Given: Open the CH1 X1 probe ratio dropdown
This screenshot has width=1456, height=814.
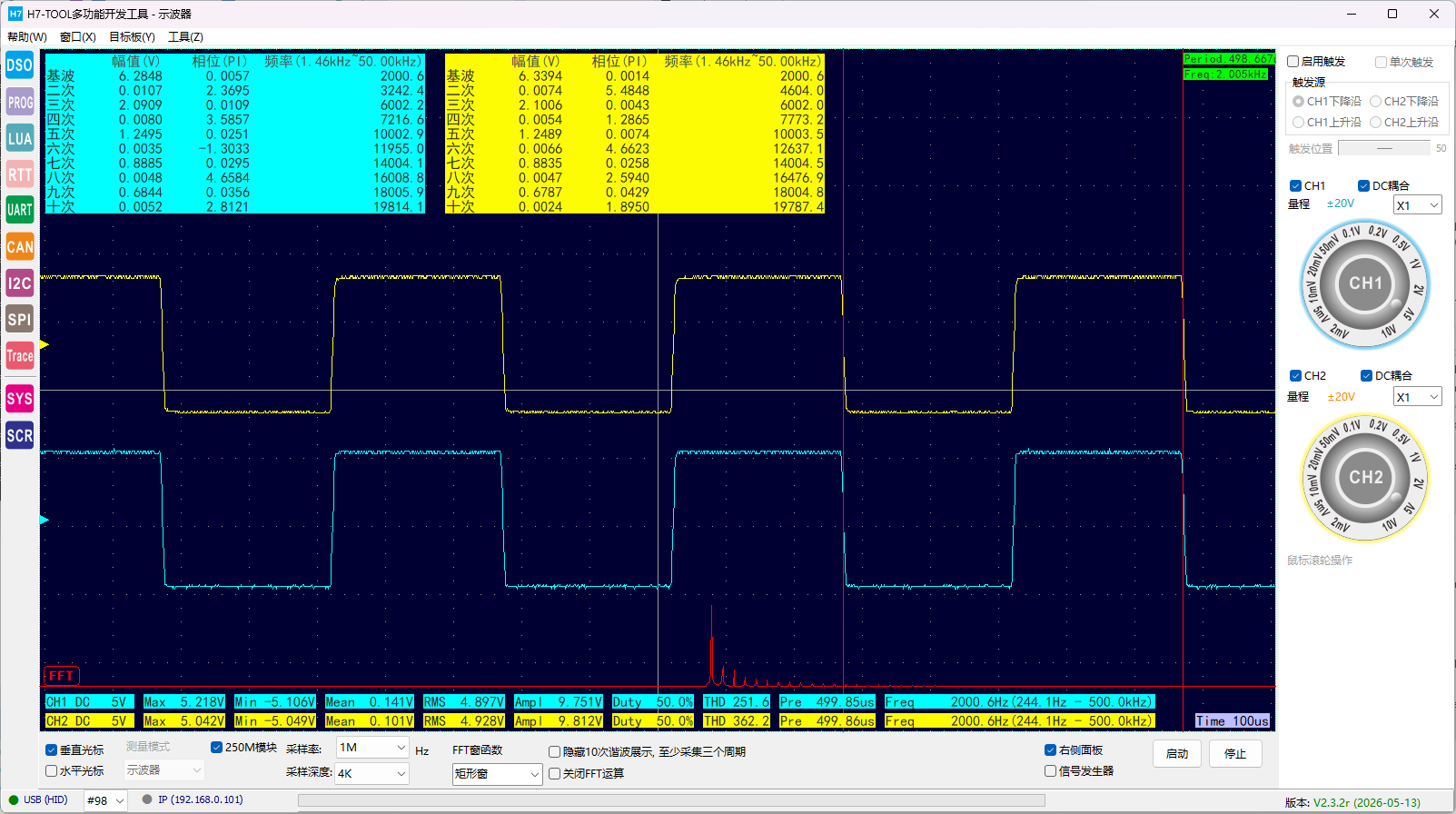Looking at the screenshot, I should pos(1418,205).
